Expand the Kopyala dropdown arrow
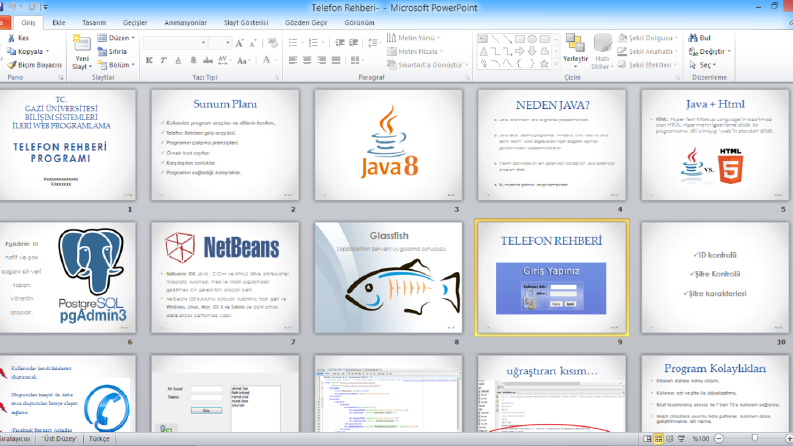Viewport: 793px width, 446px height. tap(48, 52)
